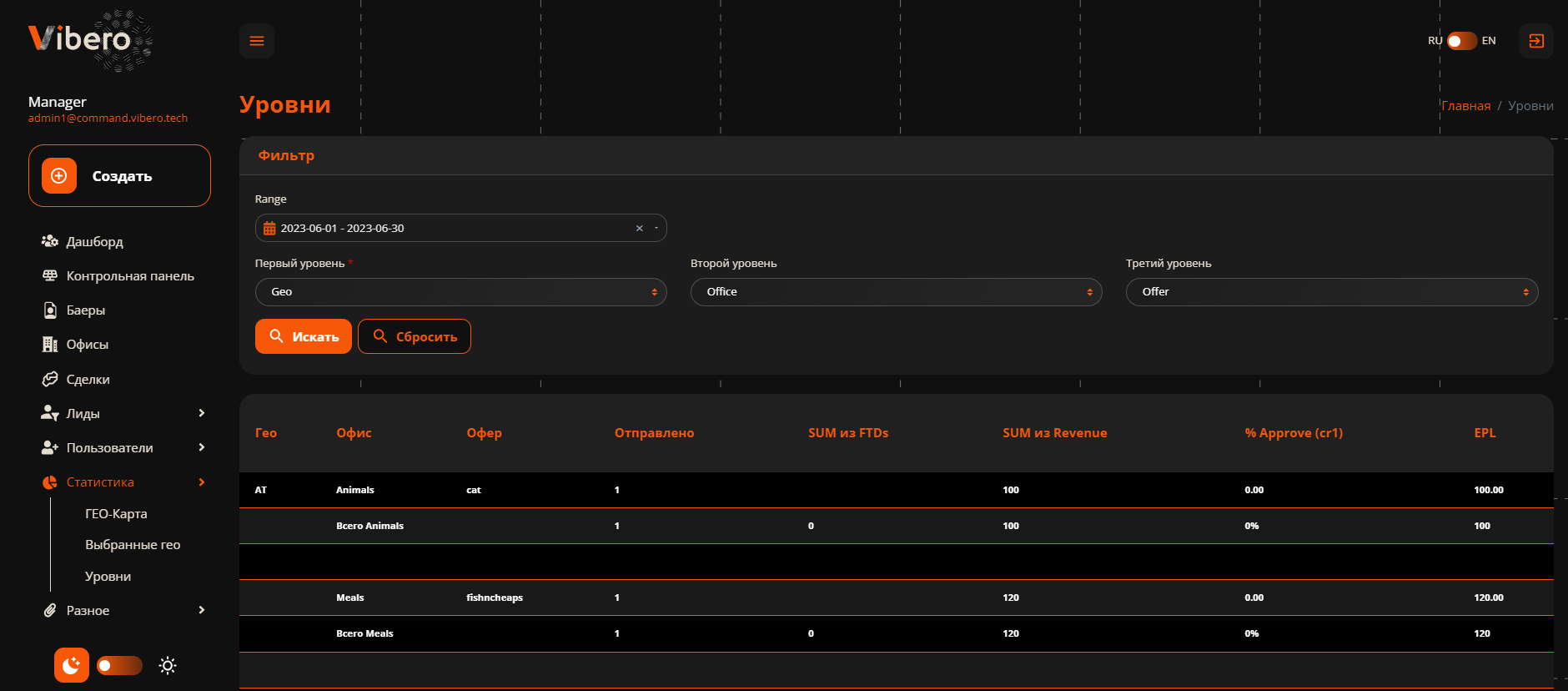Open Дашборд in the sidebar

click(x=95, y=241)
